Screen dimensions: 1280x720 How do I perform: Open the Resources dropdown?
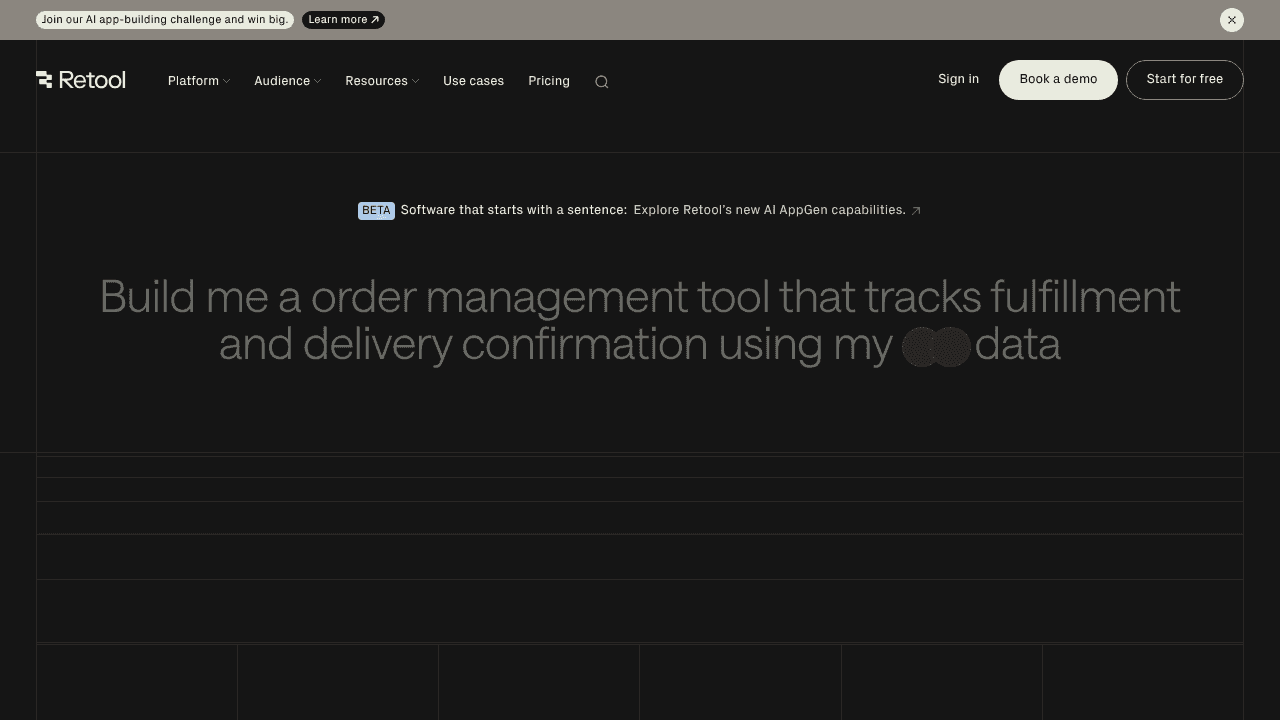pyautogui.click(x=381, y=81)
